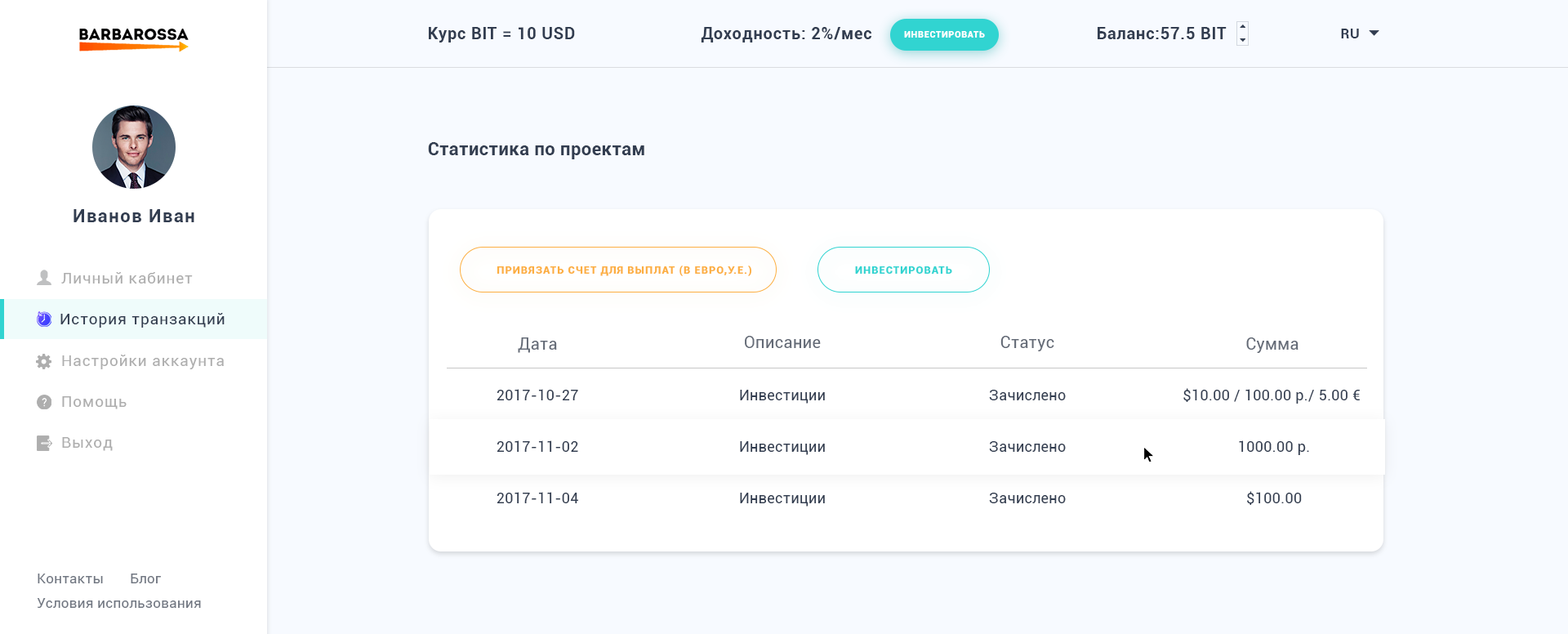Viewport: 1568px width, 634px height.
Task: Click the question mark icon beside Помощь
Action: [44, 402]
